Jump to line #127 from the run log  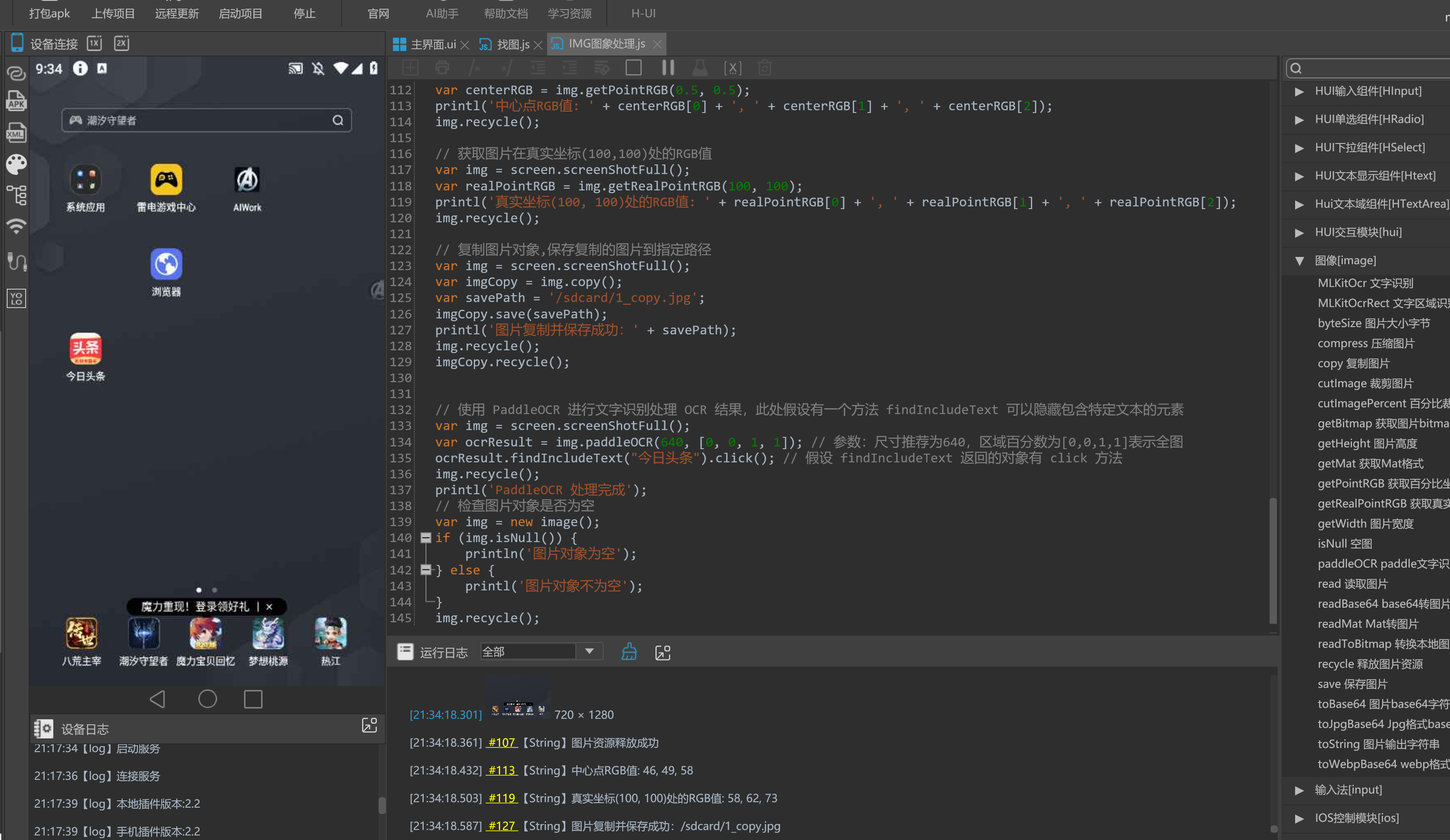click(x=502, y=826)
